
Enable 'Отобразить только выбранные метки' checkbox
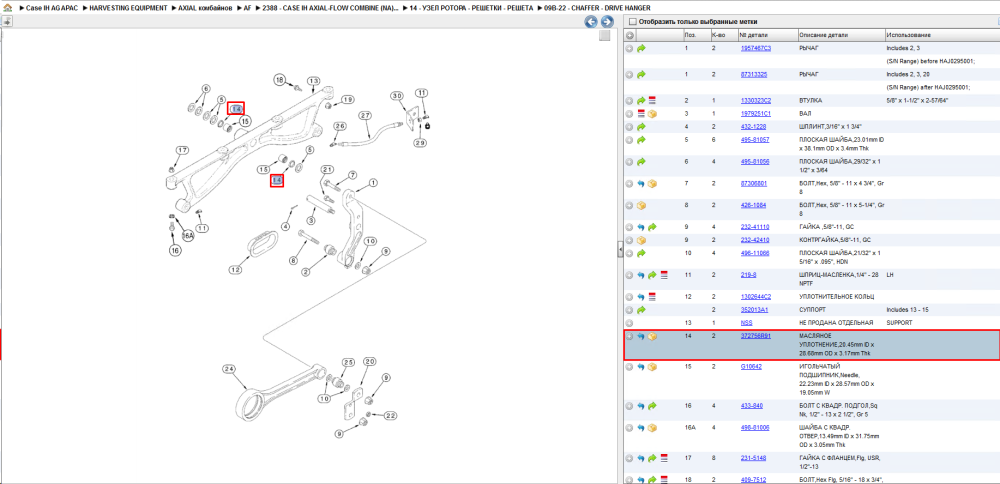[633, 21]
